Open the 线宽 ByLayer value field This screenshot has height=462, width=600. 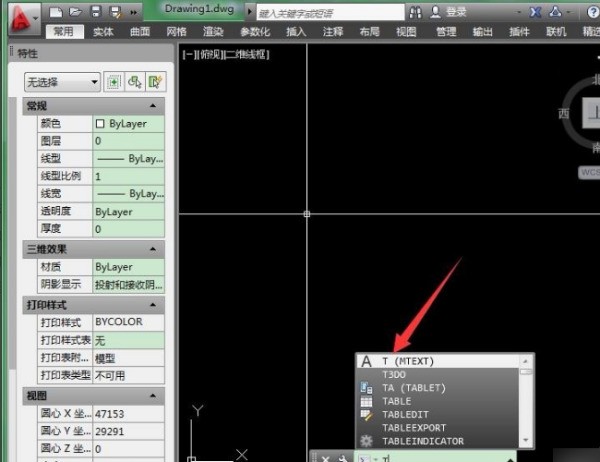pos(128,194)
